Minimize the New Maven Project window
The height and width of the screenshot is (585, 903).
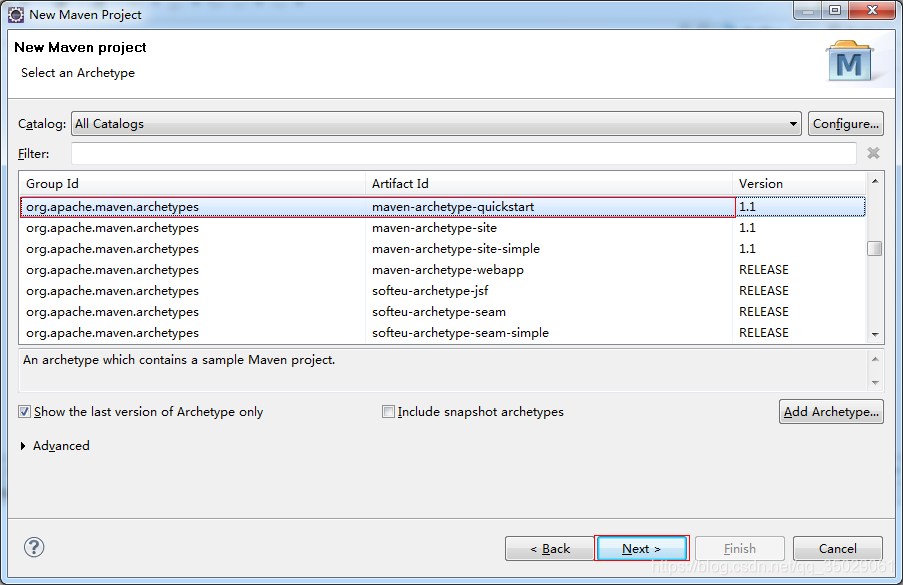(807, 10)
